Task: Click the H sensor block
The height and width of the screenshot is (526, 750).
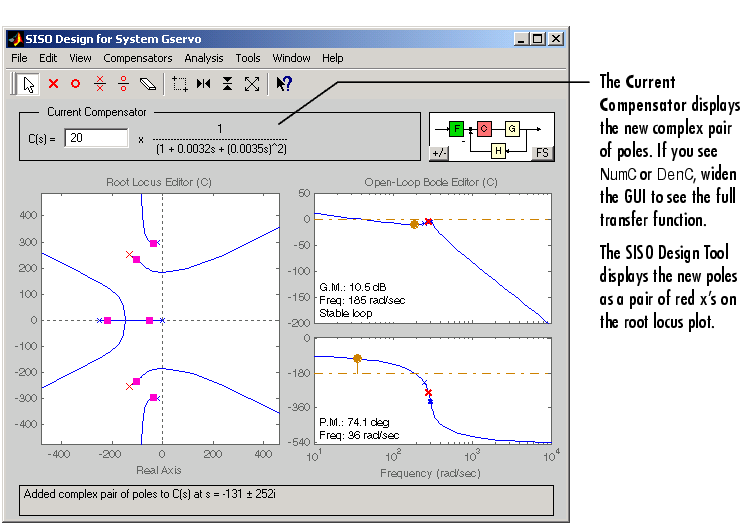Action: [x=498, y=151]
